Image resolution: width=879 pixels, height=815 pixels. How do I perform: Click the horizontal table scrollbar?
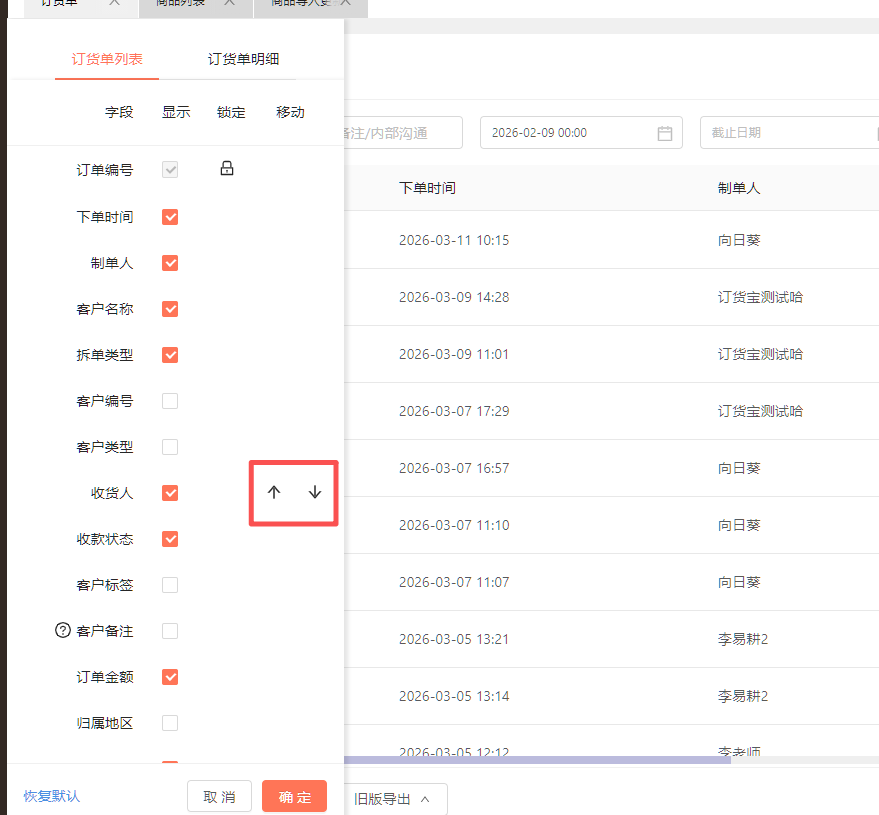click(x=537, y=760)
